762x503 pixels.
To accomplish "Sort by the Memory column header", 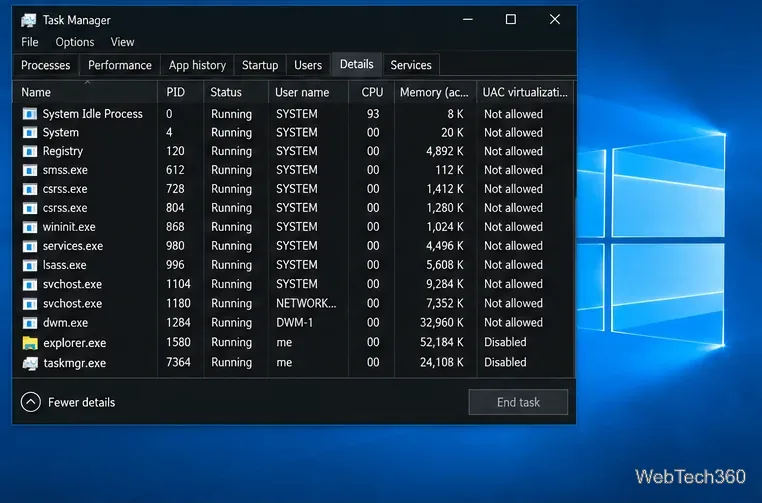I will click(435, 92).
